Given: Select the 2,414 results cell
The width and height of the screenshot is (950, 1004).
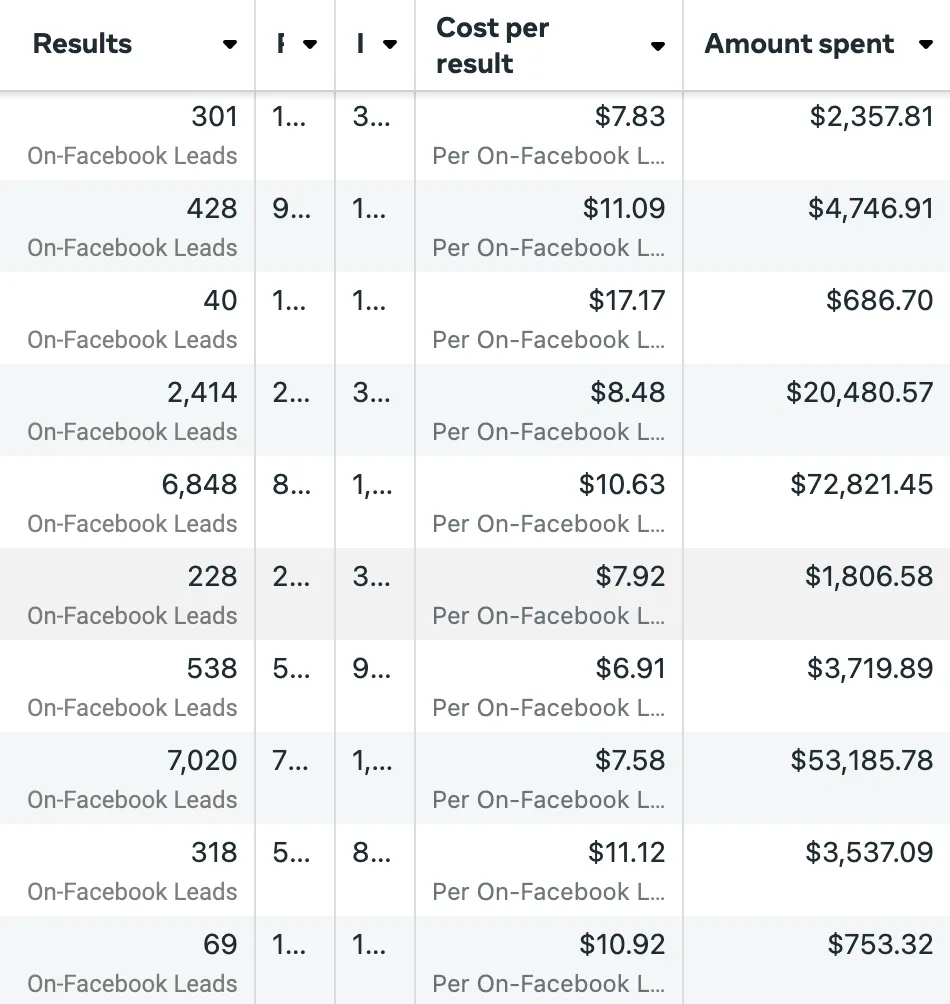Looking at the screenshot, I should (x=127, y=411).
